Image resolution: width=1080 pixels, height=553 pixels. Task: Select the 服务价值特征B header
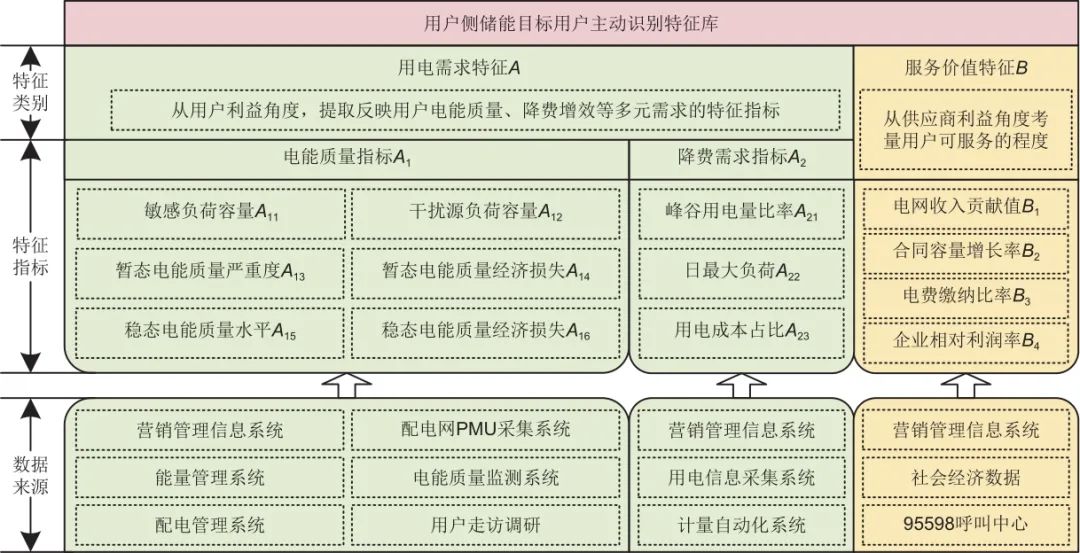(965, 68)
